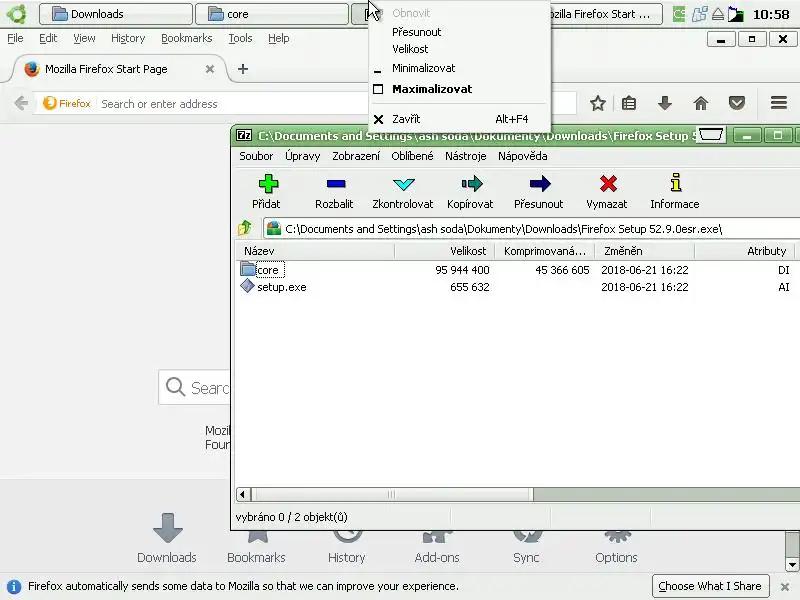Open the Informace info icon in 7-Zip
Screen dimensions: 800x600
pos(676,183)
